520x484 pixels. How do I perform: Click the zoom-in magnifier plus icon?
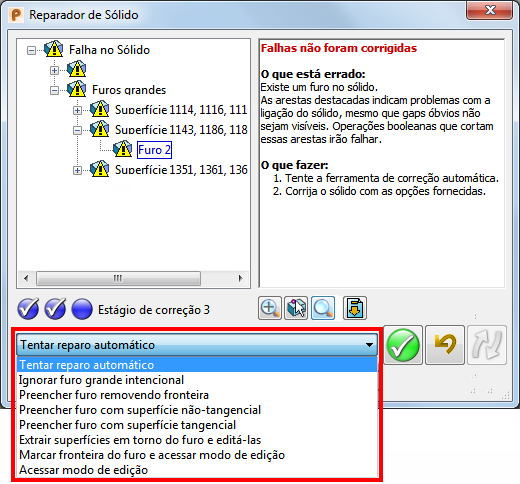tap(270, 308)
